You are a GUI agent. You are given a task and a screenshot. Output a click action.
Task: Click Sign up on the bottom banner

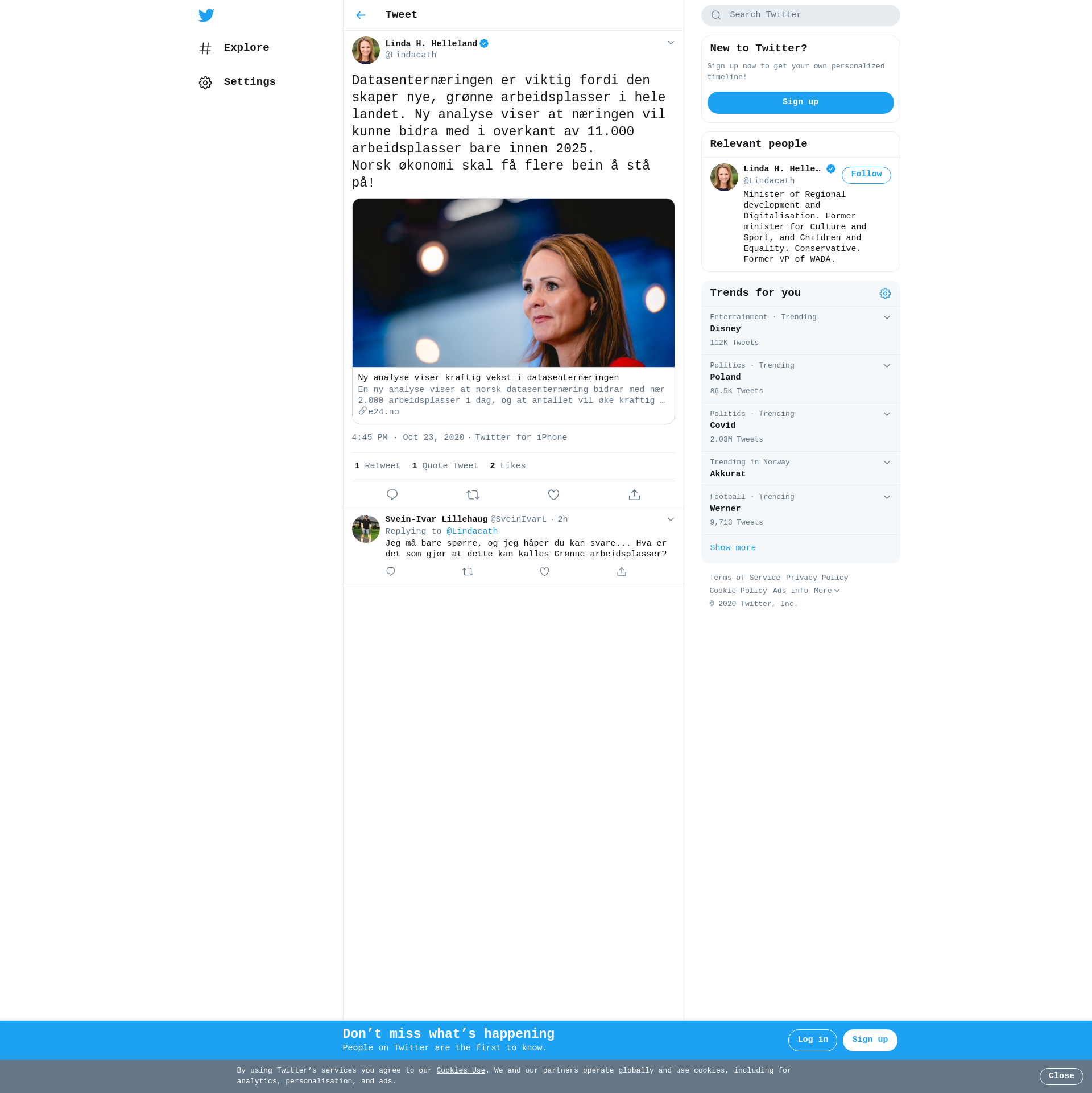(x=870, y=1040)
